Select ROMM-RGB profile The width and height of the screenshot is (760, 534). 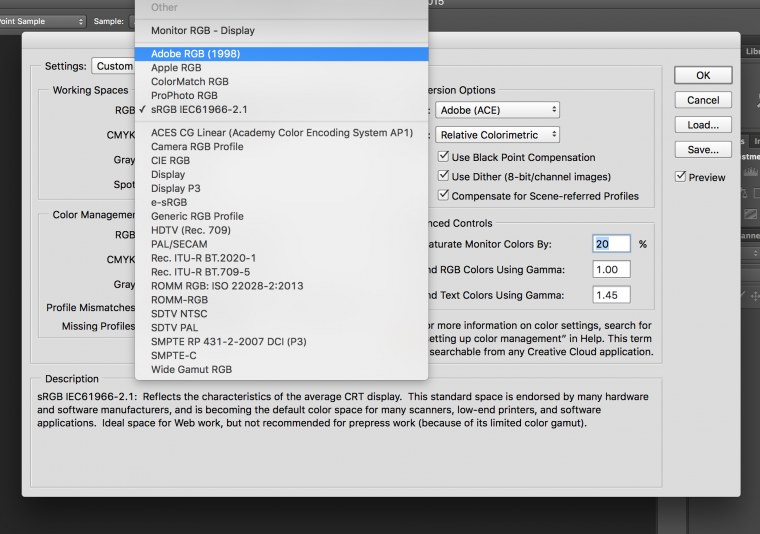pyautogui.click(x=282, y=300)
